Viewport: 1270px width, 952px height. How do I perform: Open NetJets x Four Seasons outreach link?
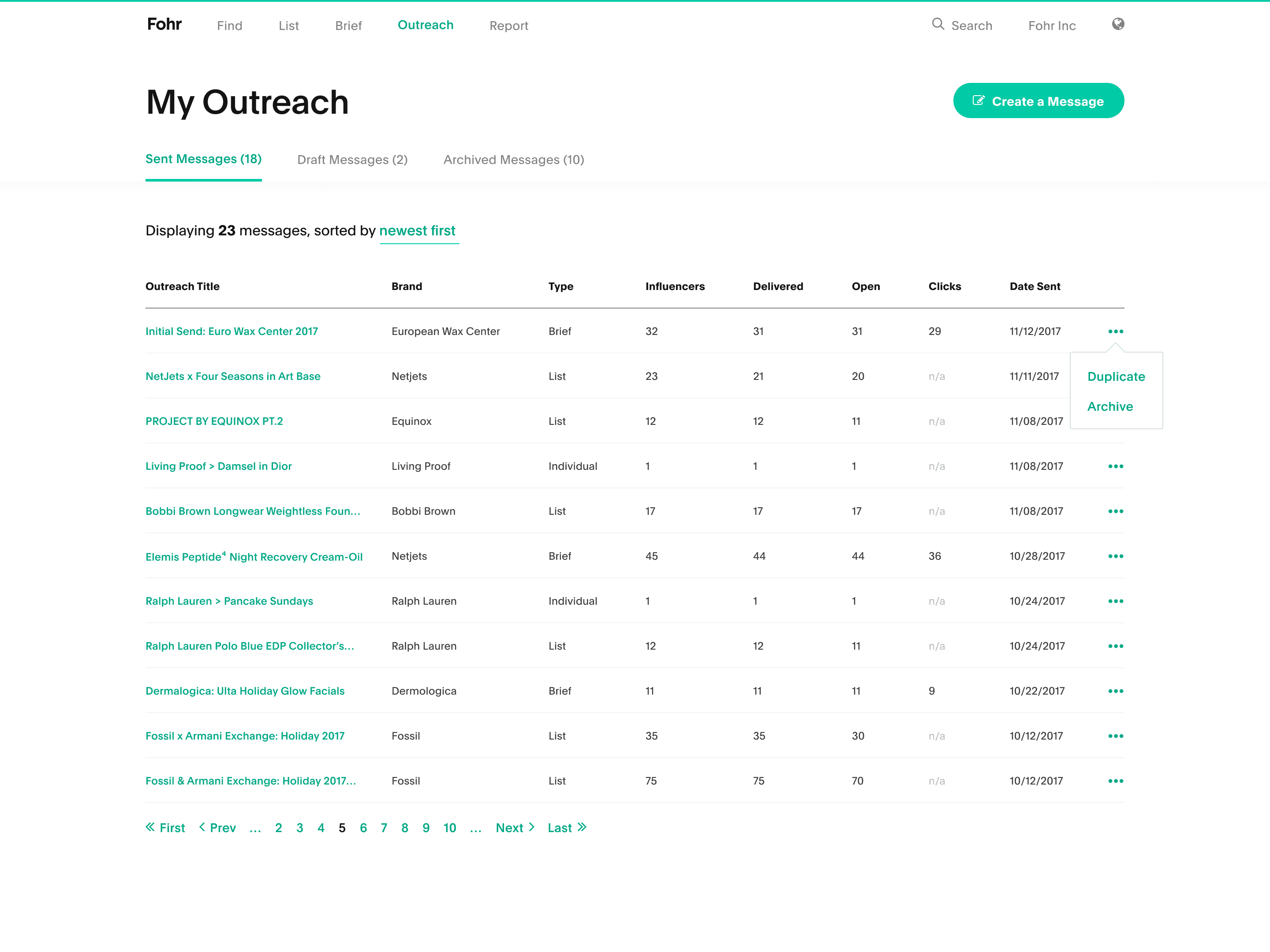point(232,376)
